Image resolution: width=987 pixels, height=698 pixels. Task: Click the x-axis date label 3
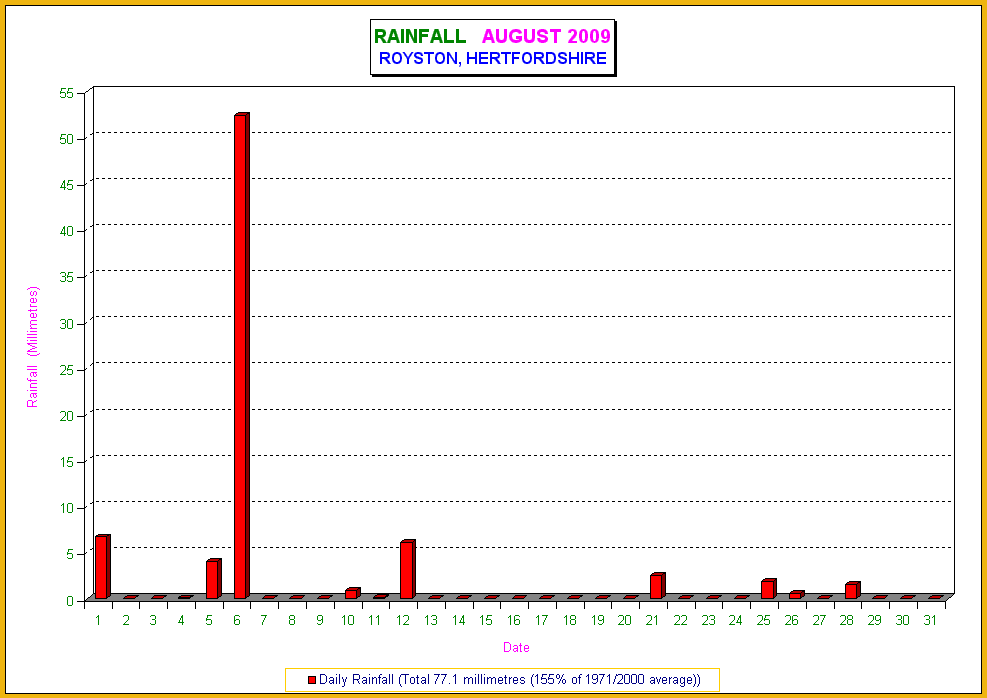[153, 621]
